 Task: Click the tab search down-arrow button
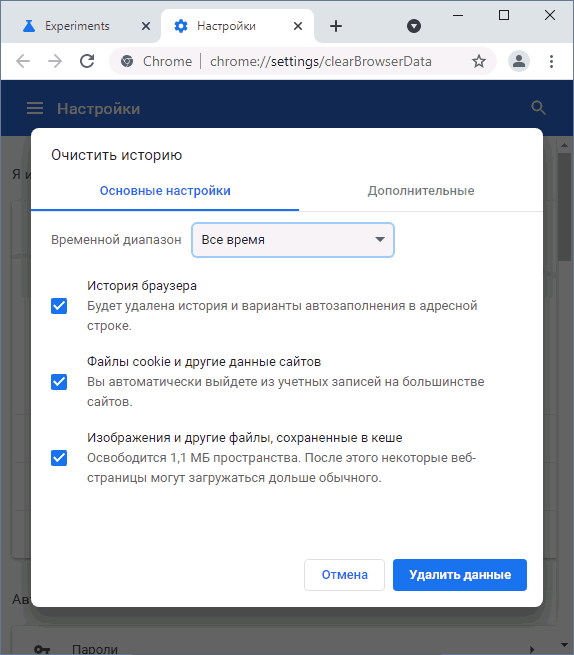click(x=414, y=26)
